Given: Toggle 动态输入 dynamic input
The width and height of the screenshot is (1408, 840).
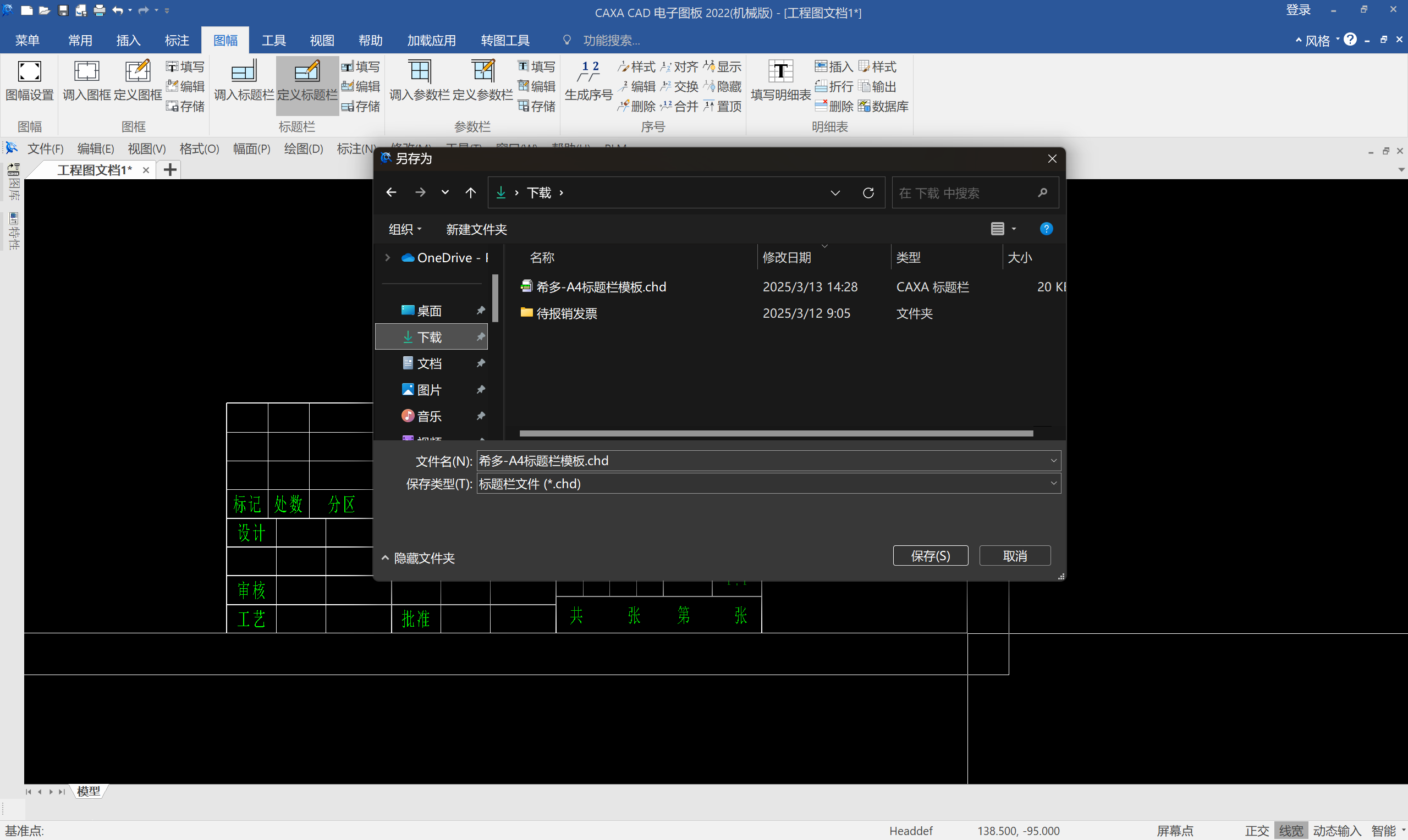Looking at the screenshot, I should tap(1336, 830).
